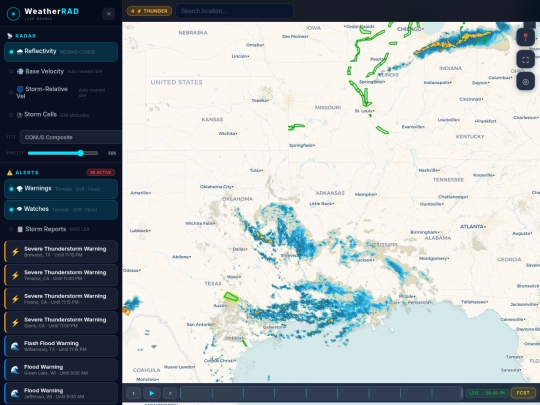
Task: Close the WeatherRAD sidebar panel
Action: 108,14
